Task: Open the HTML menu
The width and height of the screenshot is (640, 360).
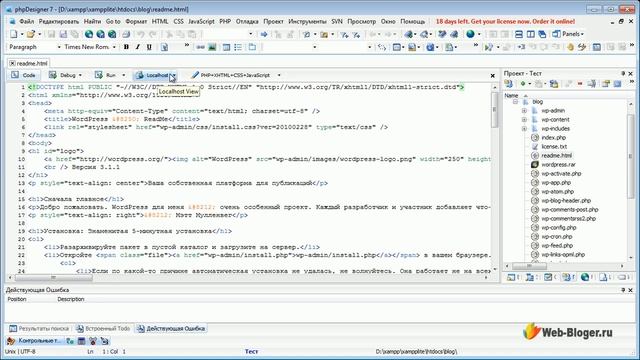Action: click(x=160, y=21)
